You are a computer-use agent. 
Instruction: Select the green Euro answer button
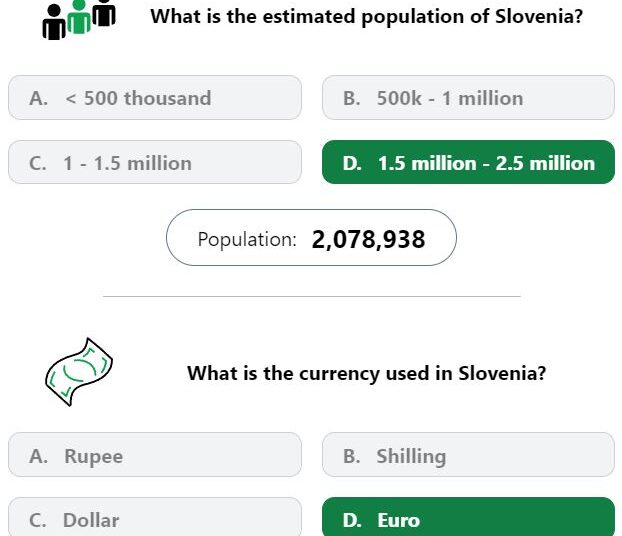pos(468,517)
